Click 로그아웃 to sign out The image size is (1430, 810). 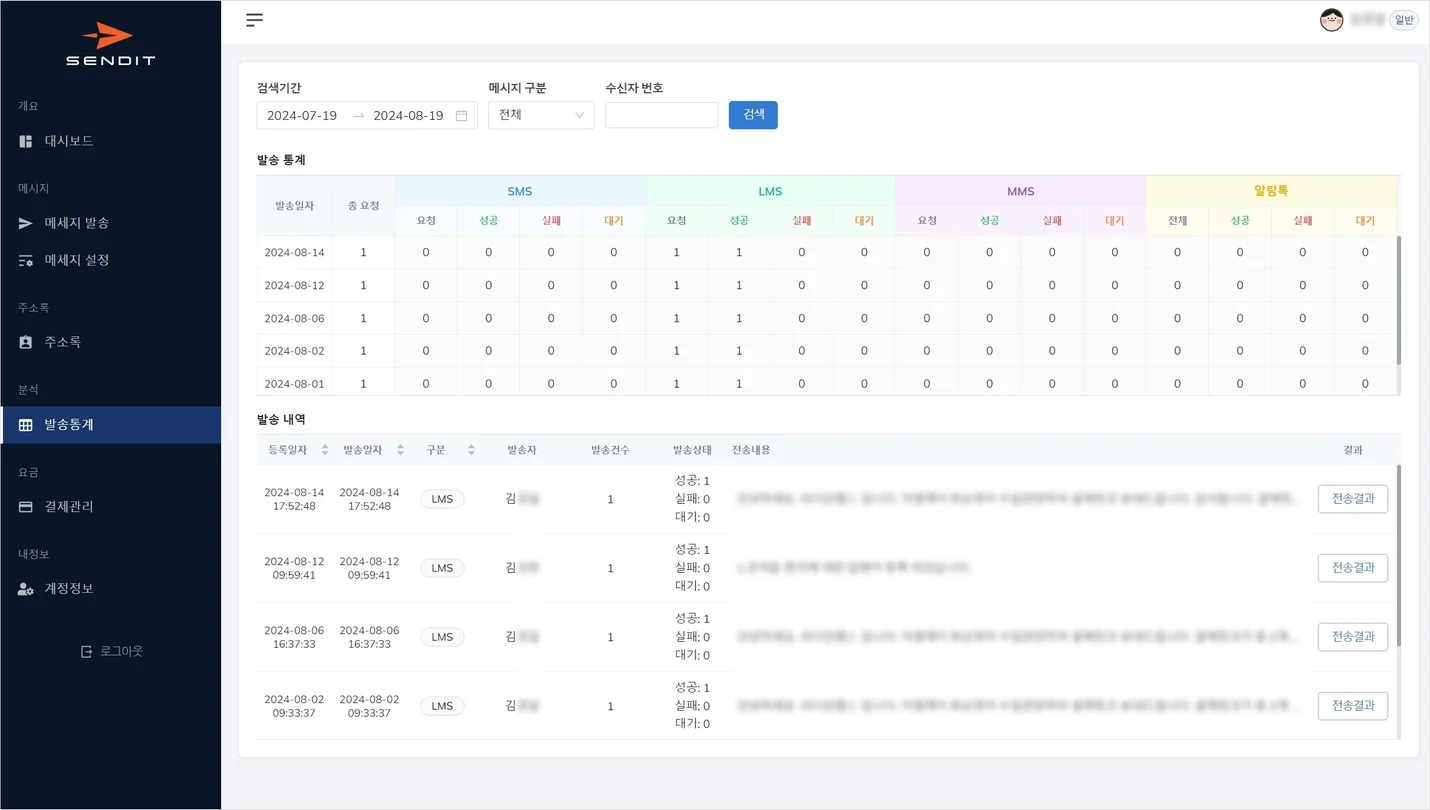(112, 651)
